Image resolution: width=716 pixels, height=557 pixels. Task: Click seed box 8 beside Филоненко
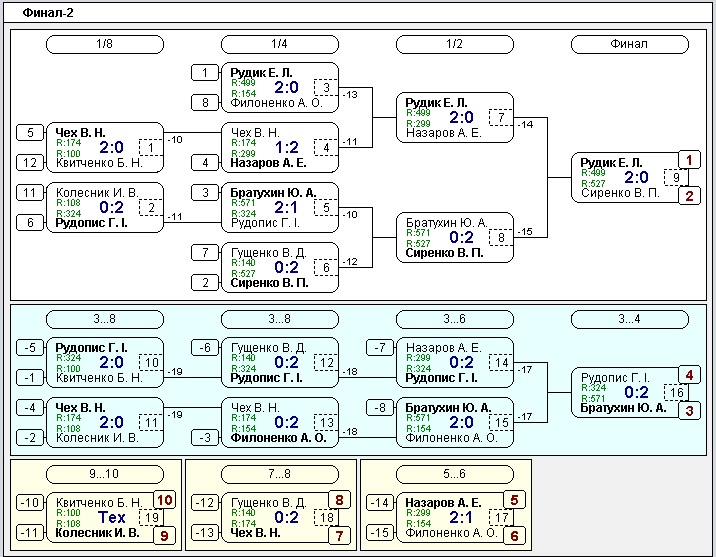pos(205,103)
